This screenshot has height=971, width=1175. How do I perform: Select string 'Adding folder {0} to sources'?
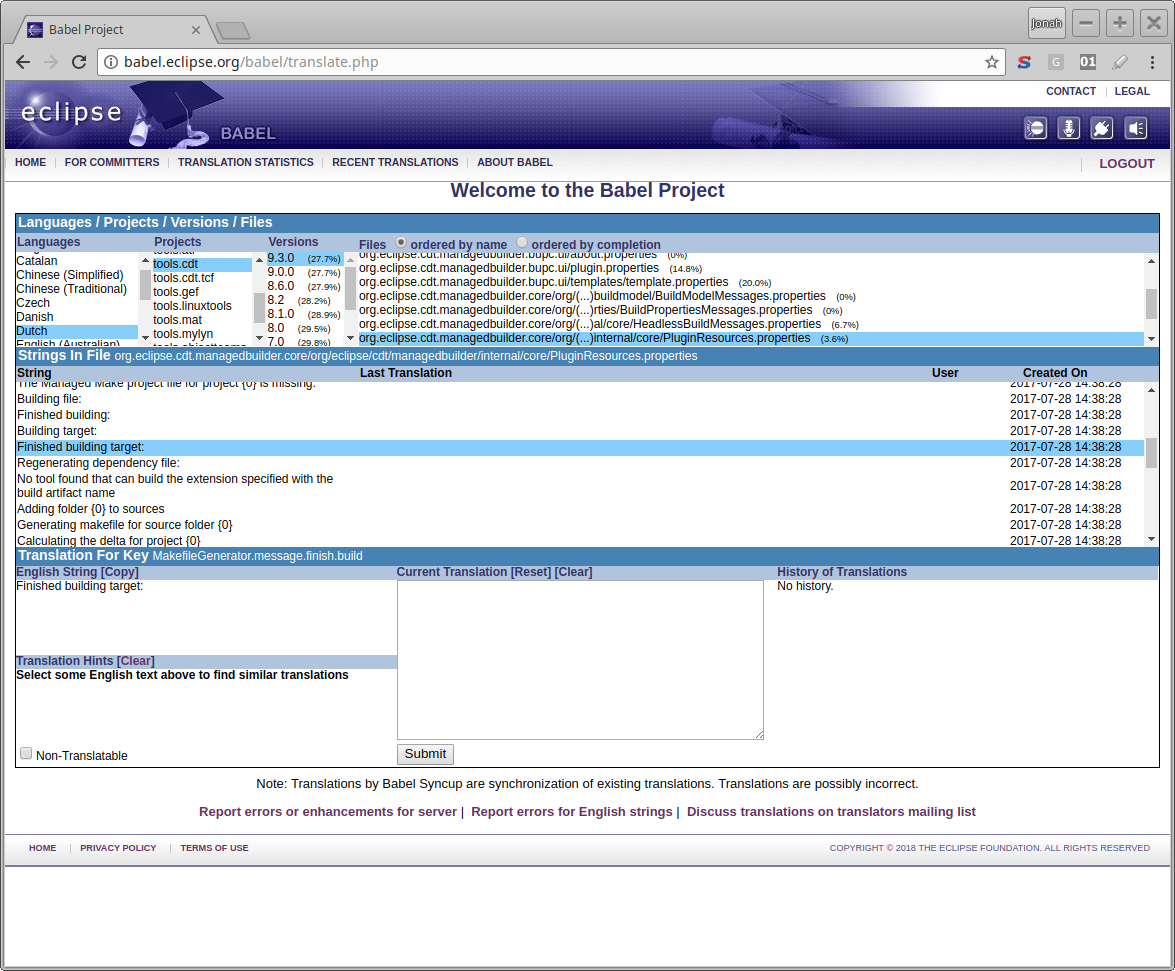pyautogui.click(x=580, y=509)
